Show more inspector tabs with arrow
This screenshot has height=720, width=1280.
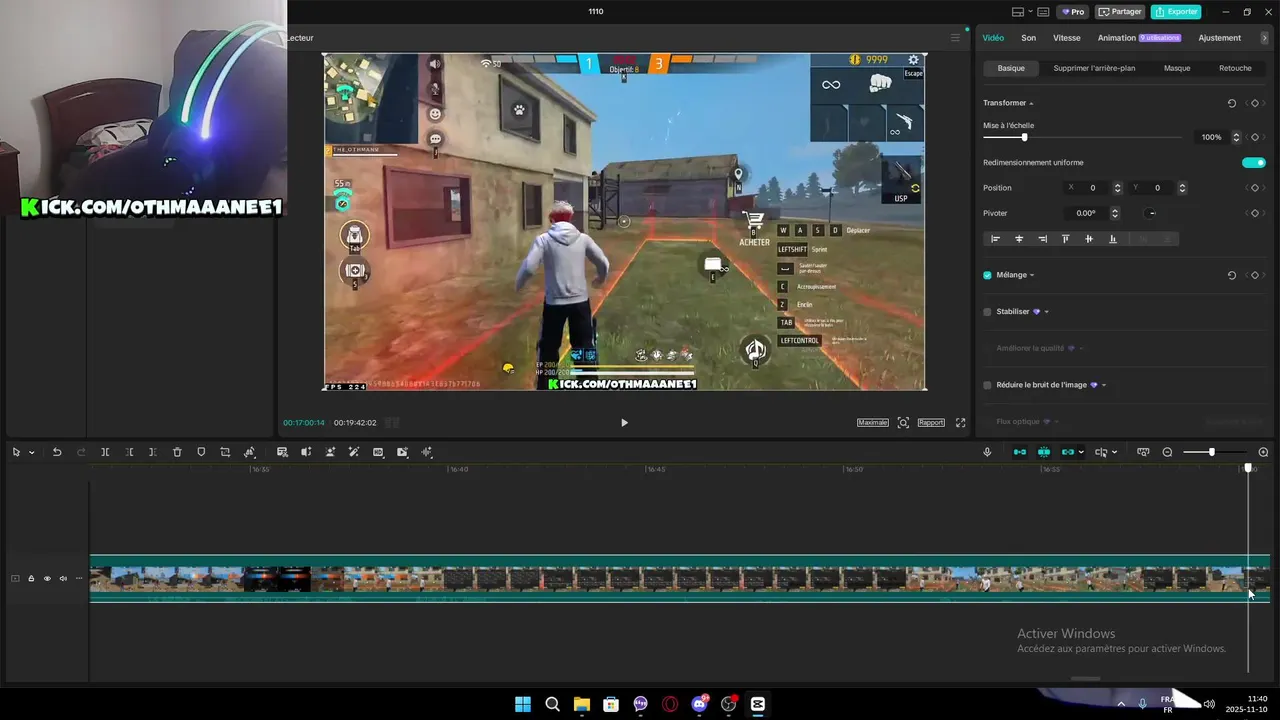tap(1265, 38)
